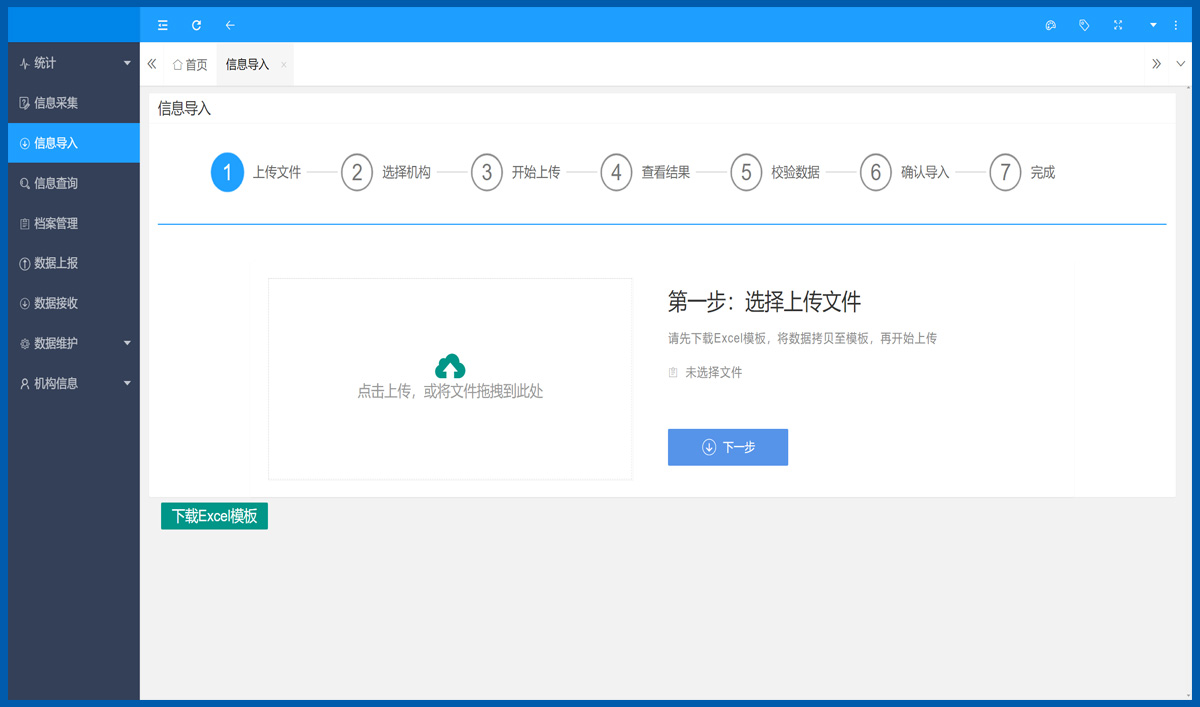Toggle the sidebar collapse menu icon
The height and width of the screenshot is (707, 1200).
click(163, 25)
